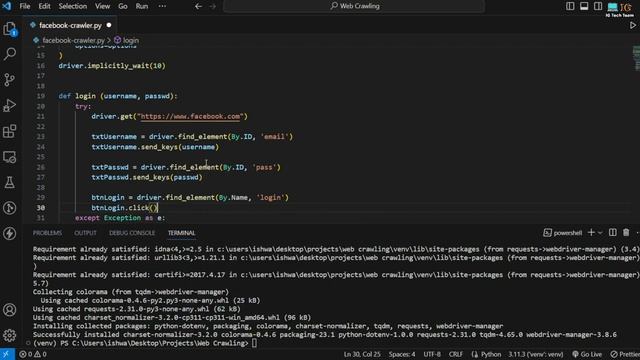Open the Accounts profile icon

10,310
